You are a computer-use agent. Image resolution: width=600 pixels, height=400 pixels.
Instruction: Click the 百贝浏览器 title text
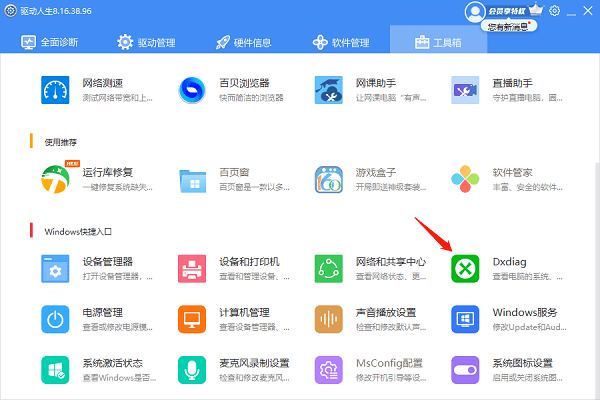tap(244, 83)
